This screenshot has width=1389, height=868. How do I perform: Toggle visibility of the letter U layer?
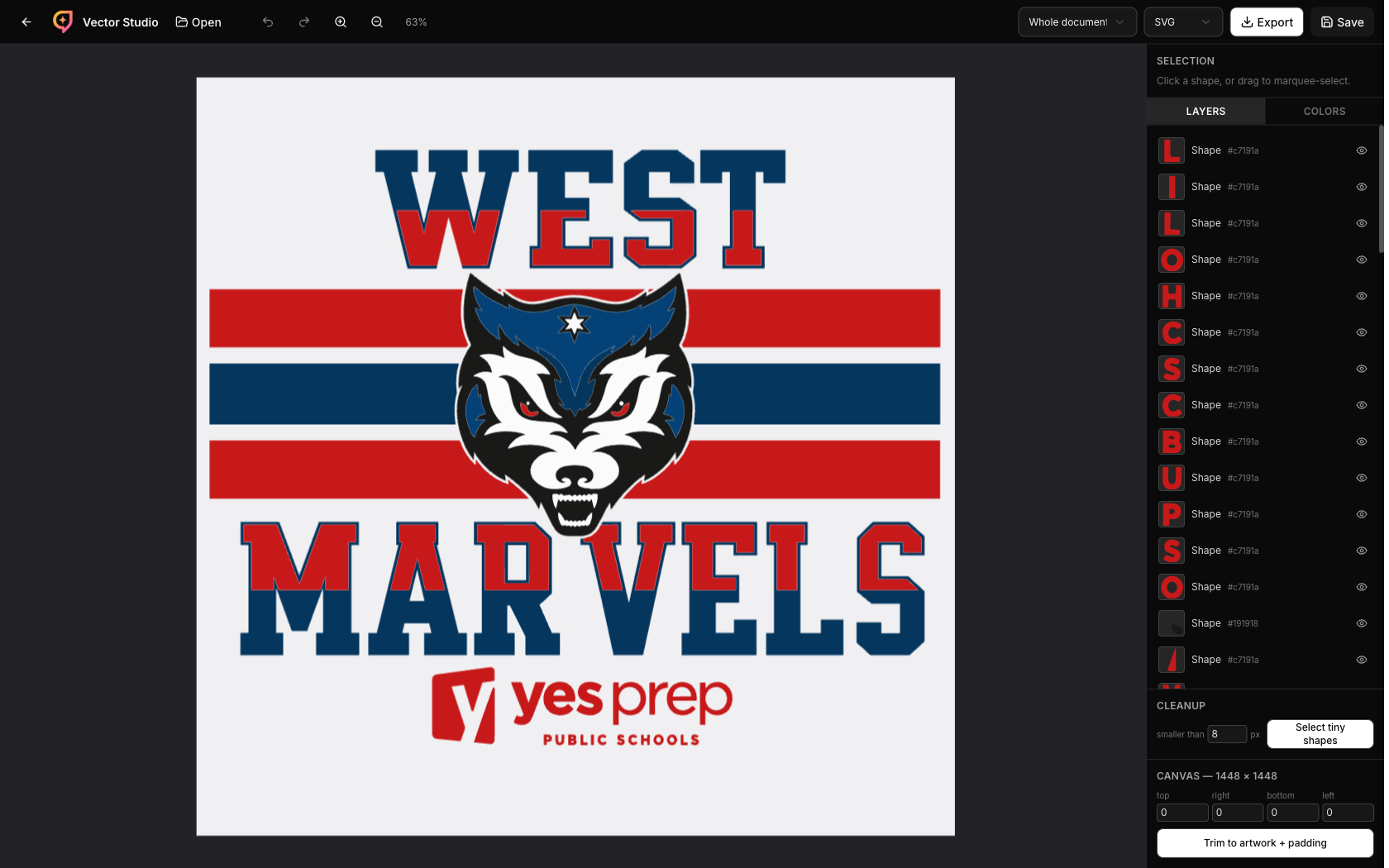point(1362,478)
